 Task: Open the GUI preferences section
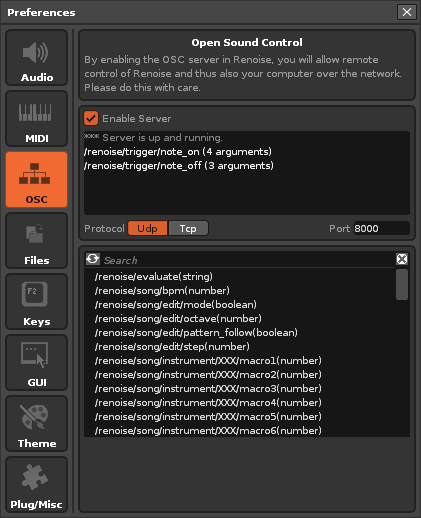[37, 363]
